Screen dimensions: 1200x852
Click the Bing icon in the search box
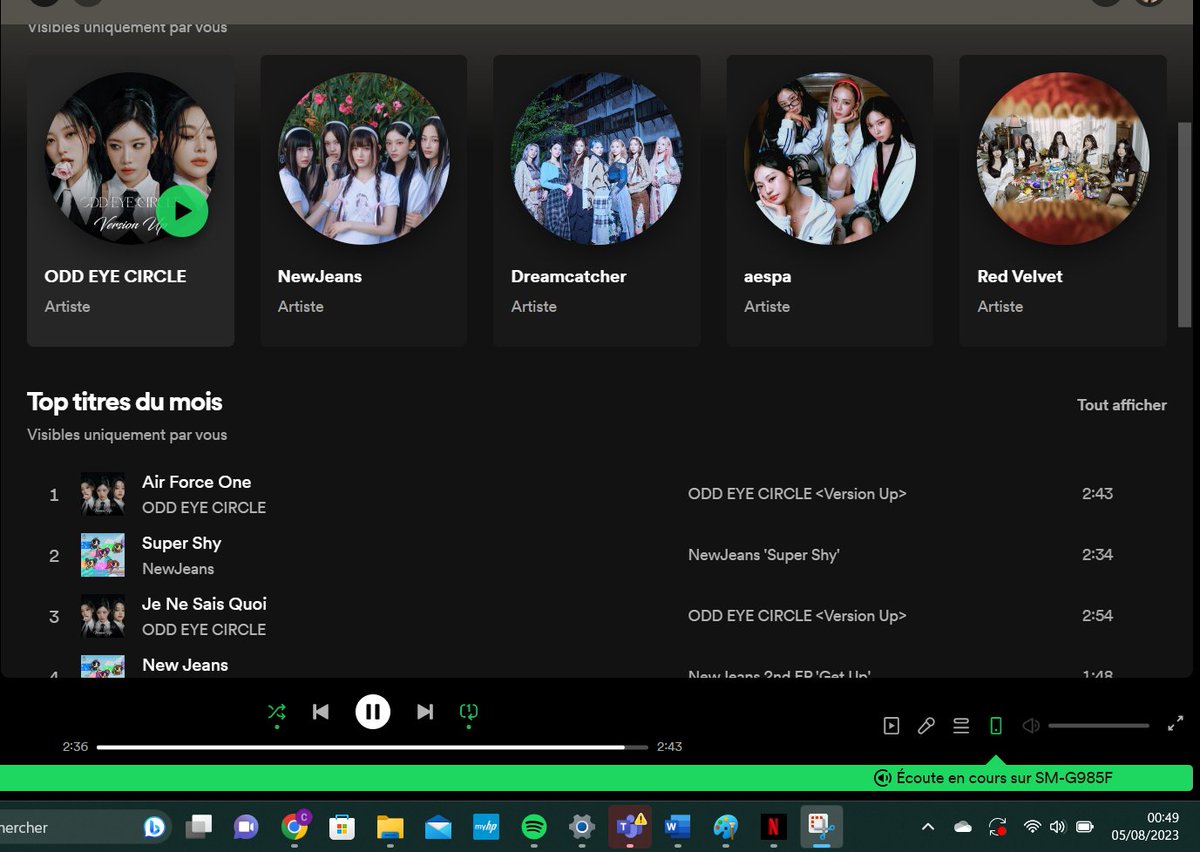[154, 827]
